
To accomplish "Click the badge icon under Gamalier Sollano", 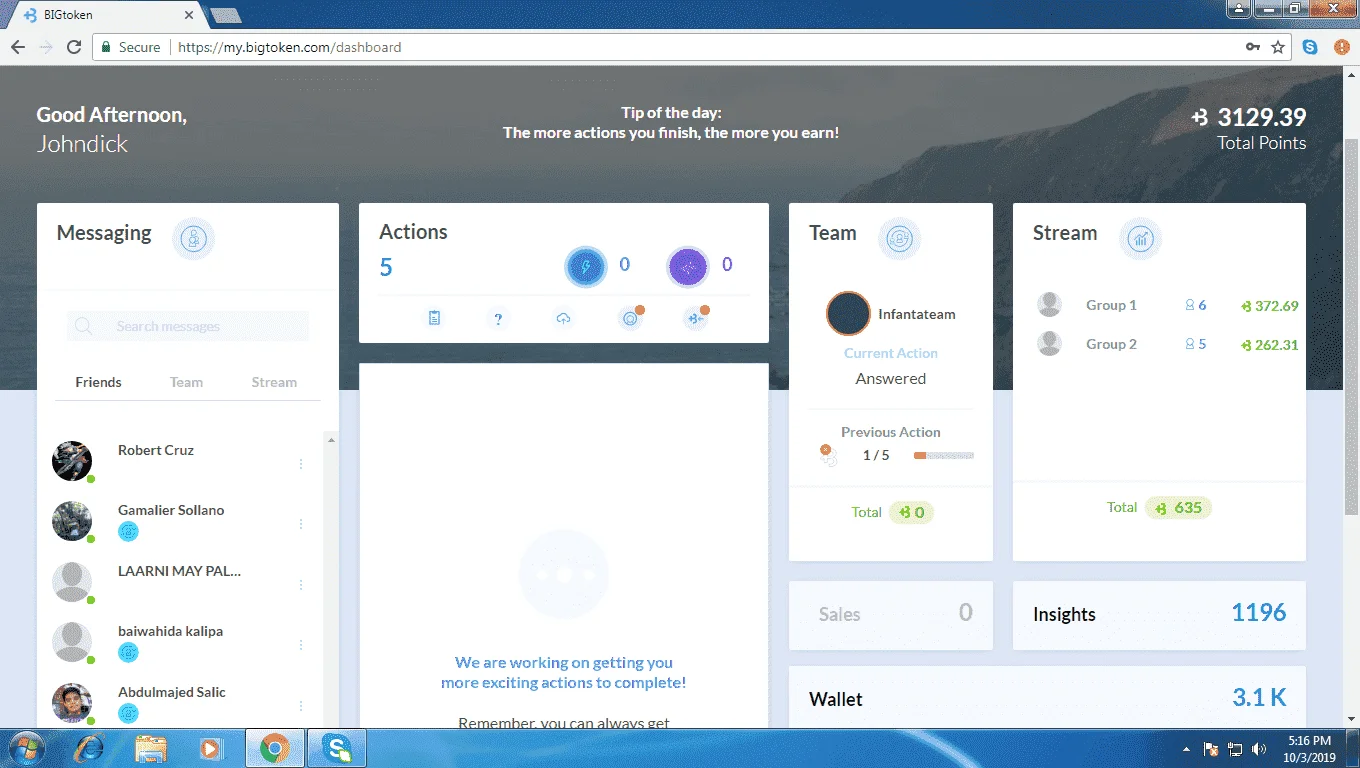I will click(x=128, y=532).
